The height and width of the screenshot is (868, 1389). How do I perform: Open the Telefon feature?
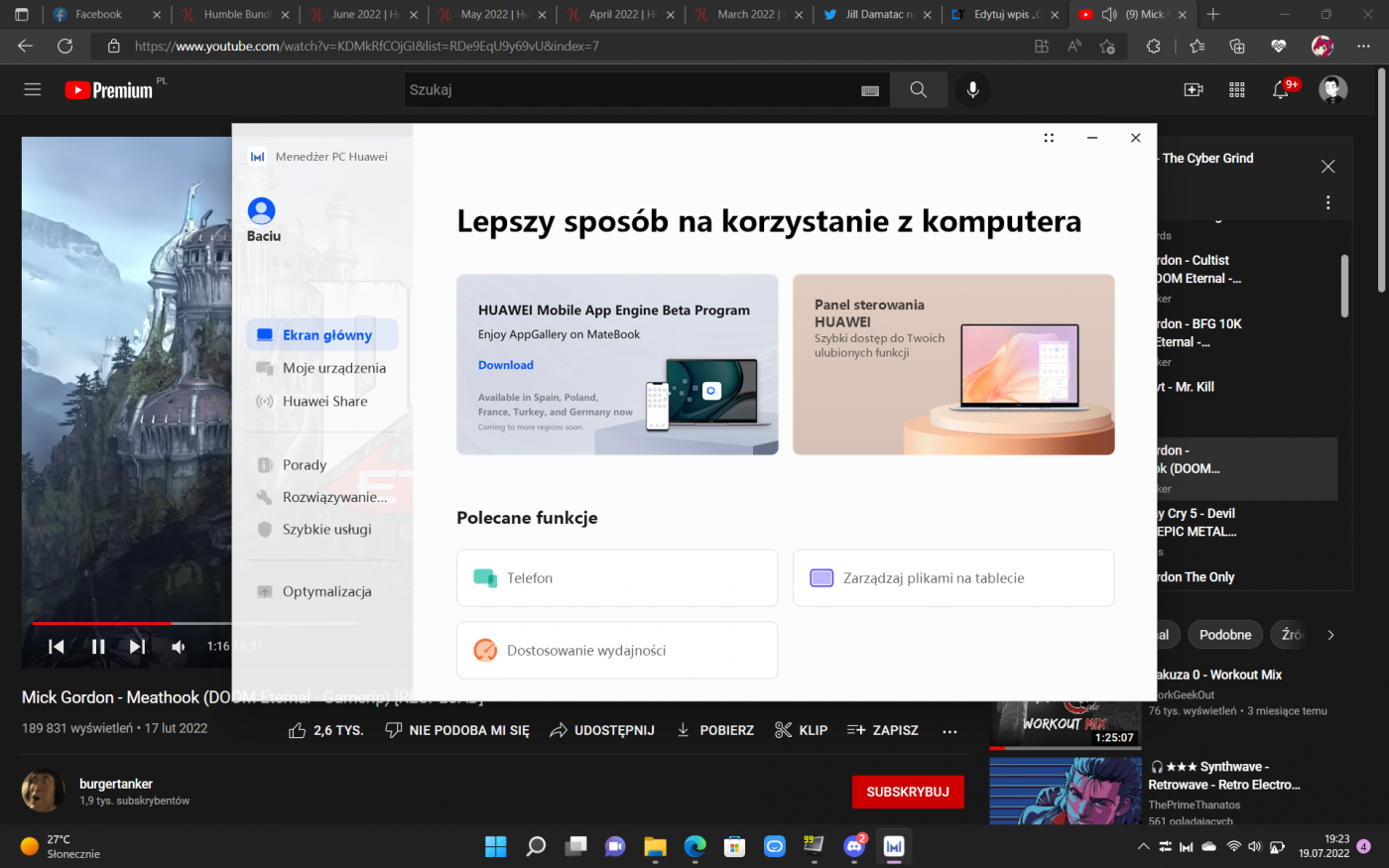(x=617, y=577)
